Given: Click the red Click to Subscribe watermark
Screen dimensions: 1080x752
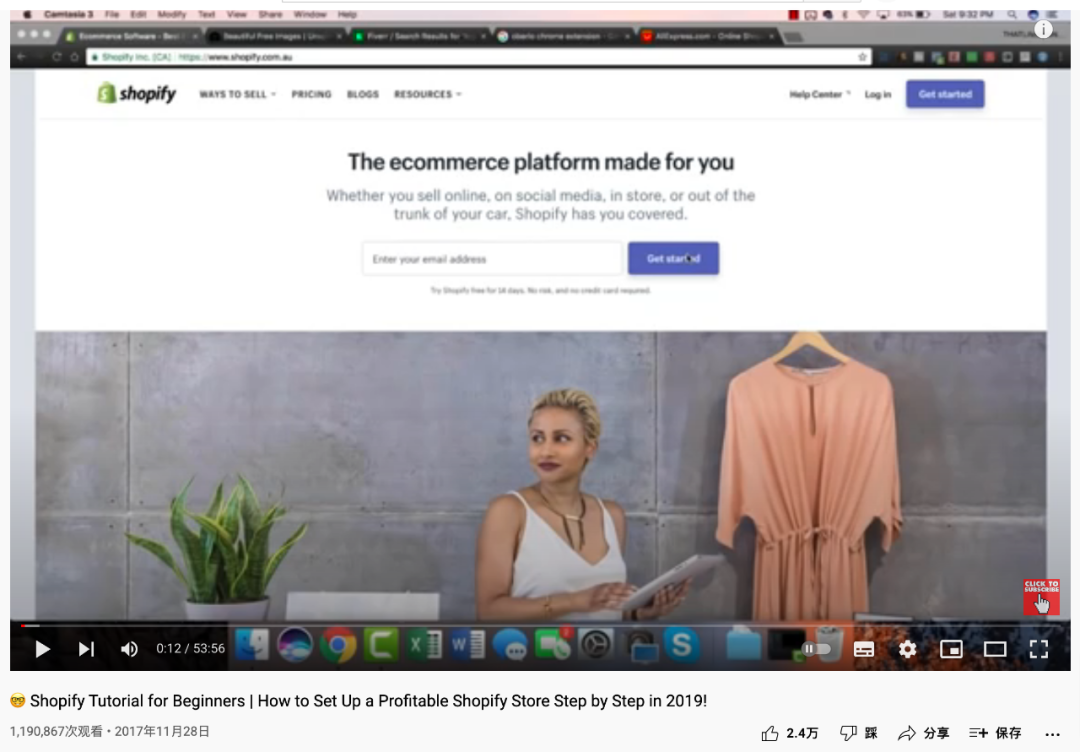Looking at the screenshot, I should pyautogui.click(x=1041, y=596).
